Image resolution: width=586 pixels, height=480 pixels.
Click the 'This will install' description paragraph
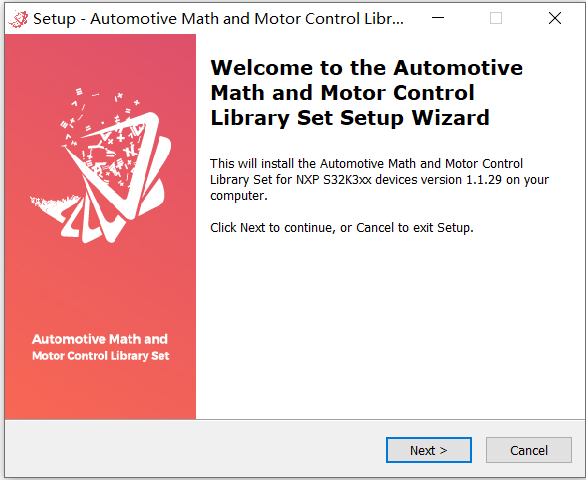click(x=379, y=179)
